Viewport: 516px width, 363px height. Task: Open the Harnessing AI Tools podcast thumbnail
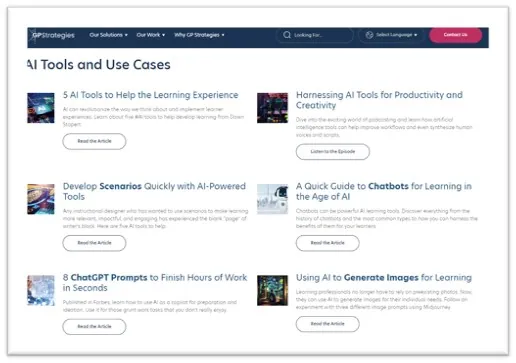[272, 108]
